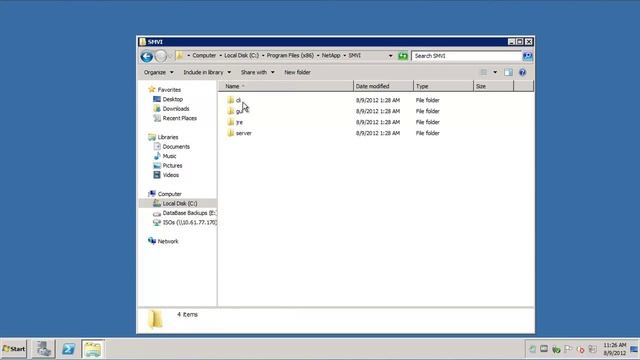640x360 pixels.
Task: Open the Share with dropdown
Action: (x=258, y=72)
